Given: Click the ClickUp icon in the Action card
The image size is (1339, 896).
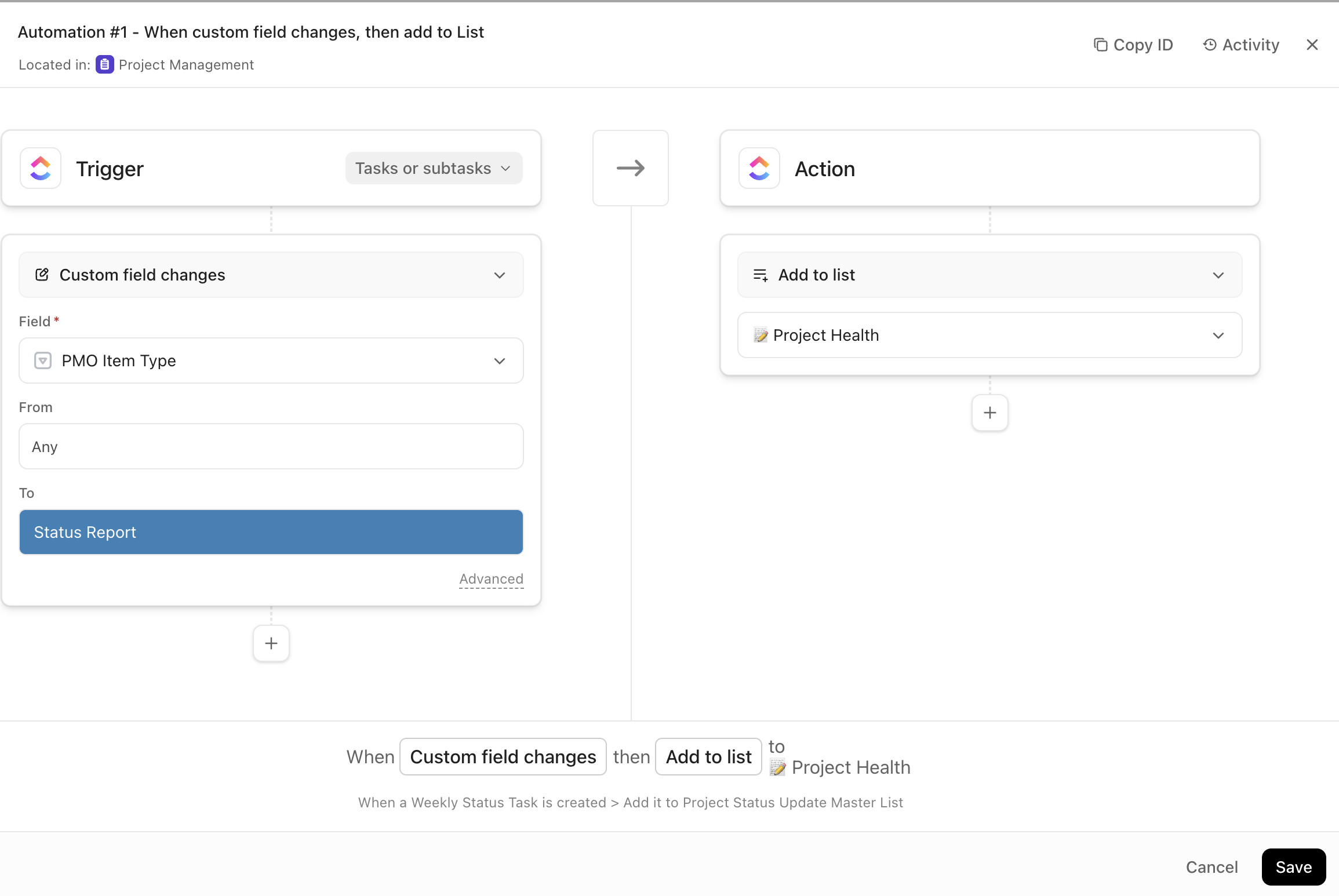Looking at the screenshot, I should [x=759, y=168].
